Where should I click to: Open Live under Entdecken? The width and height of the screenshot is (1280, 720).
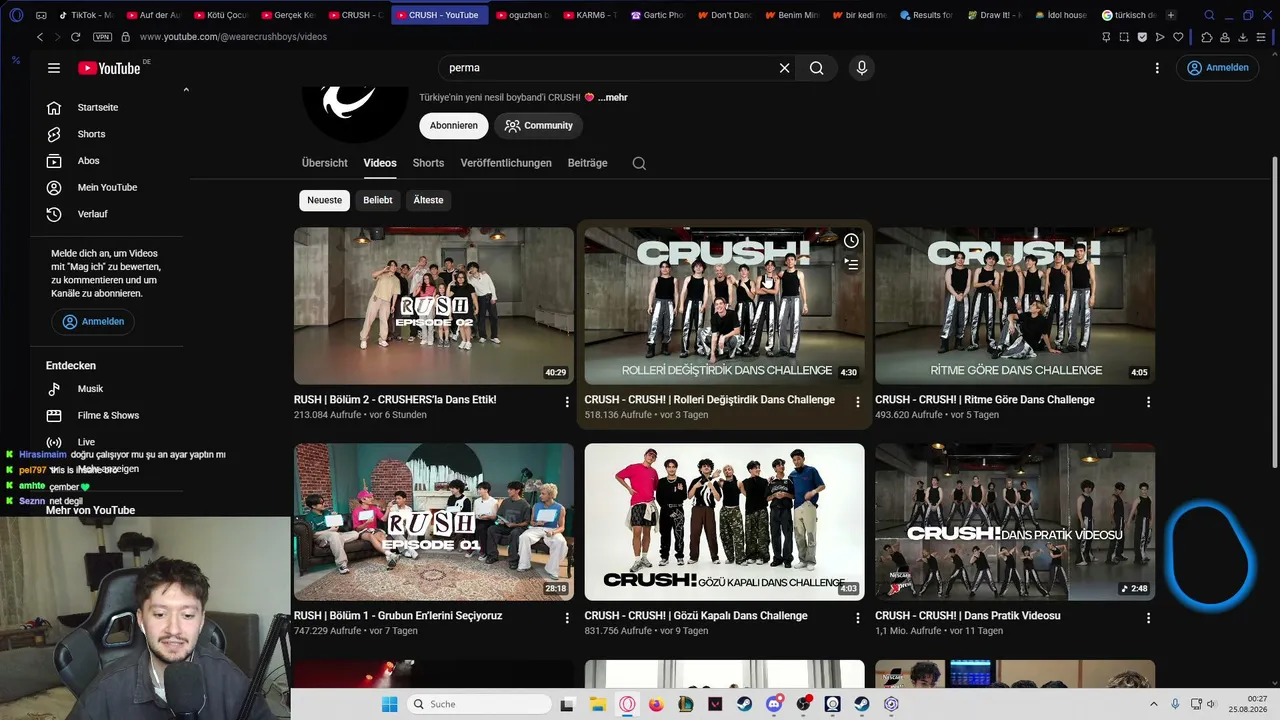click(86, 442)
